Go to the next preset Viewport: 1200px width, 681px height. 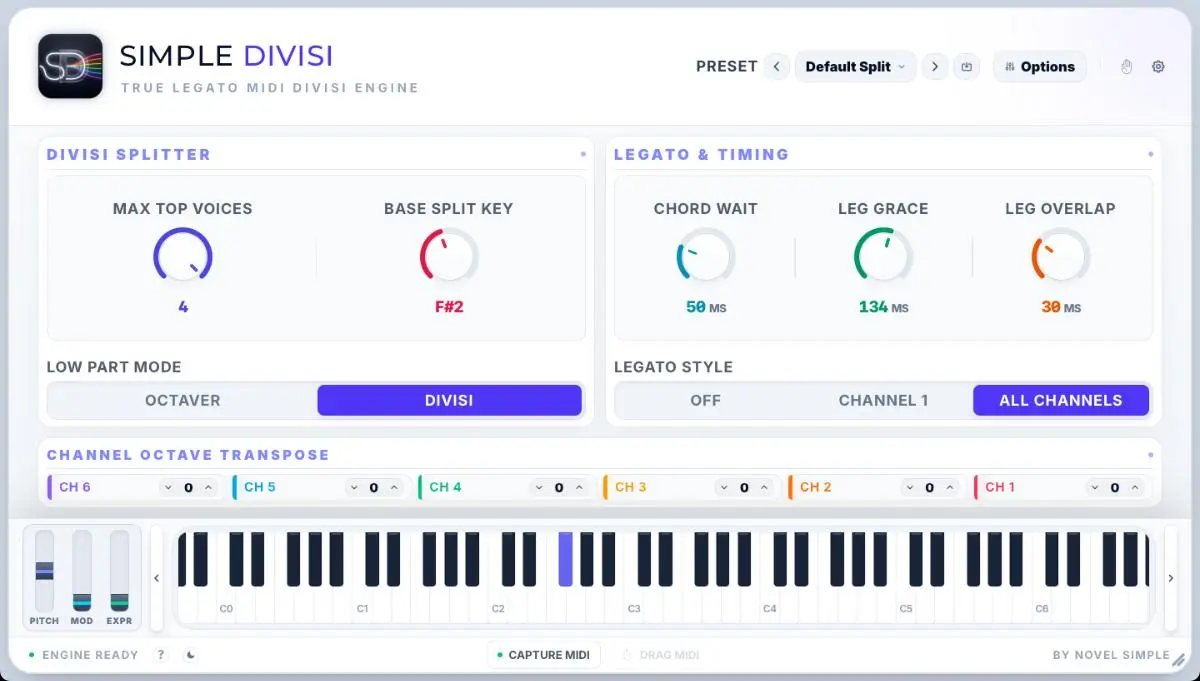[934, 67]
